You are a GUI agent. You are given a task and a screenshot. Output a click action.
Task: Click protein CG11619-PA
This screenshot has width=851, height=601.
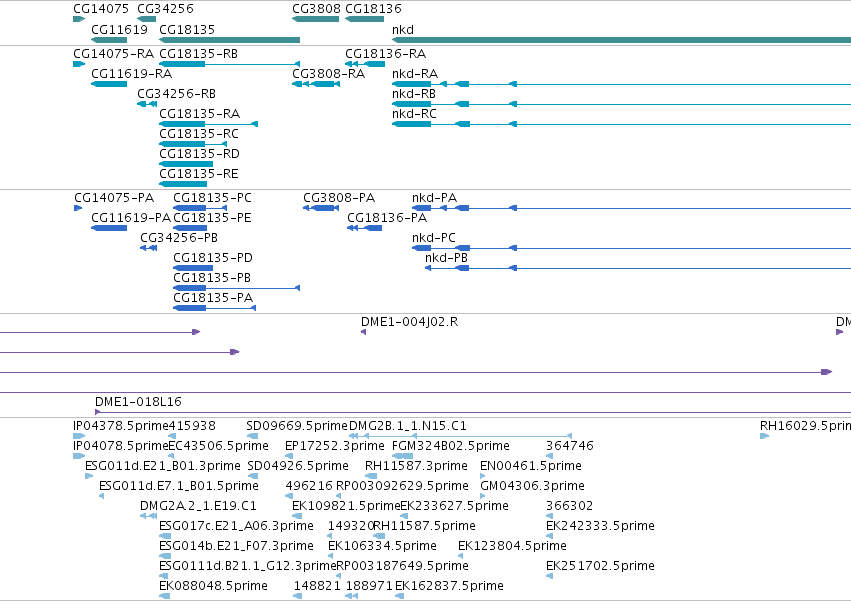tap(131, 218)
